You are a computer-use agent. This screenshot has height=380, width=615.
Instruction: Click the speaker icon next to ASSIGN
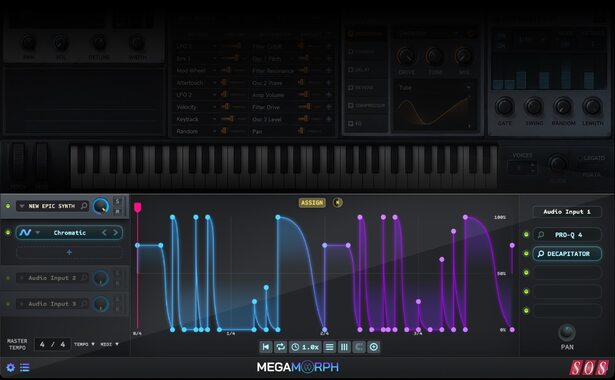point(337,202)
